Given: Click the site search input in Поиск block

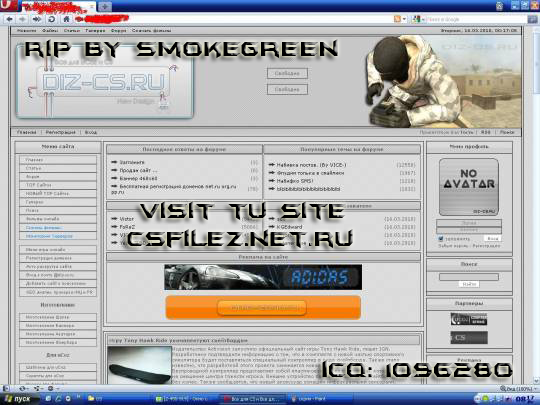Looking at the screenshot, I should 469,277.
